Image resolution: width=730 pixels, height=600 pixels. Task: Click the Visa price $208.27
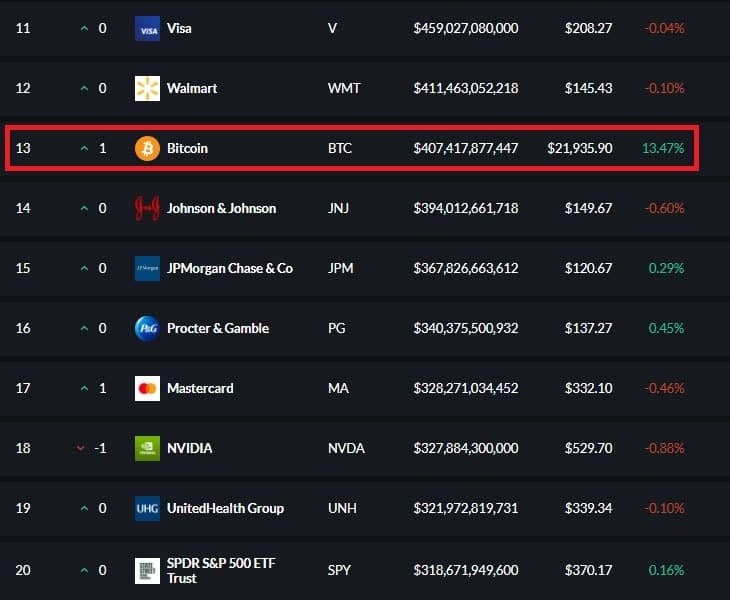(x=588, y=28)
